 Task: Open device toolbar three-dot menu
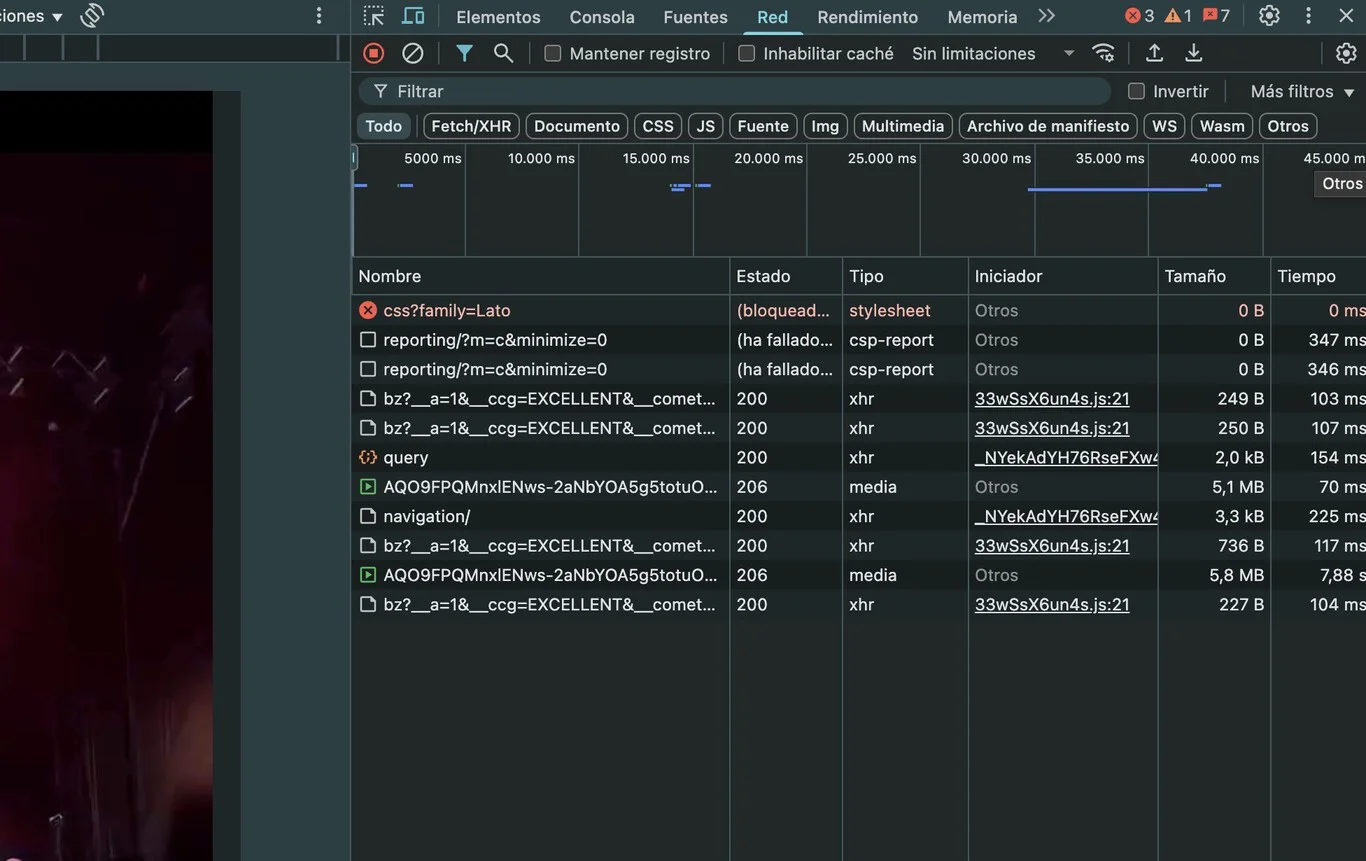319,16
